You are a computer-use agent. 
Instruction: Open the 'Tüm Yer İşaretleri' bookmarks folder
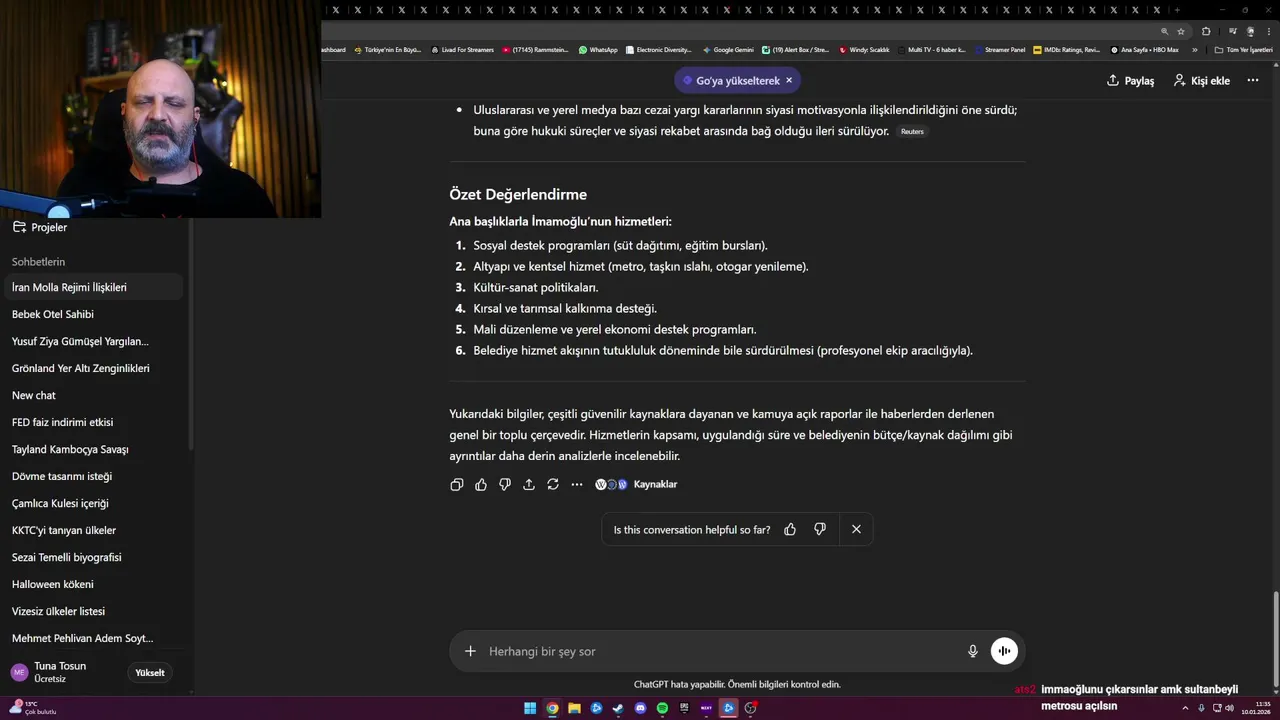tap(1242, 49)
